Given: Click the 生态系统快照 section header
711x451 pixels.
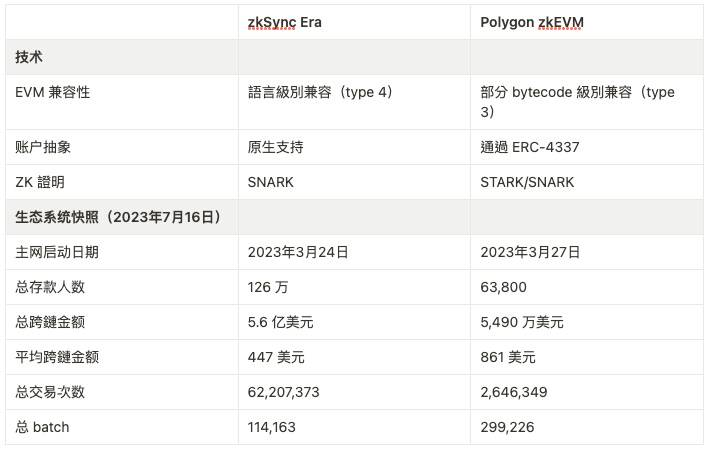Looking at the screenshot, I should point(122,217).
